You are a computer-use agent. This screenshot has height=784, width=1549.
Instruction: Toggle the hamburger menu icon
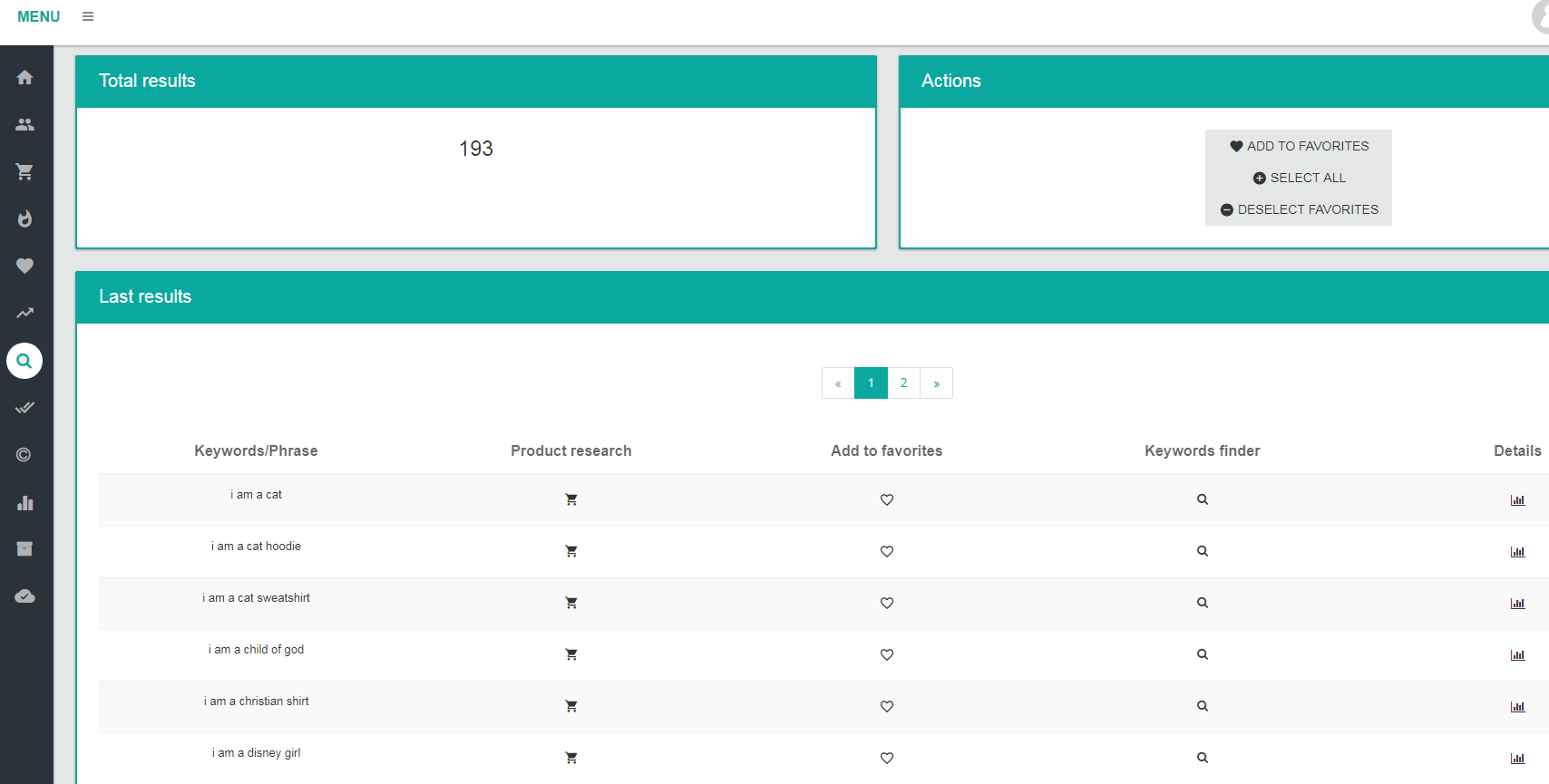click(x=88, y=16)
